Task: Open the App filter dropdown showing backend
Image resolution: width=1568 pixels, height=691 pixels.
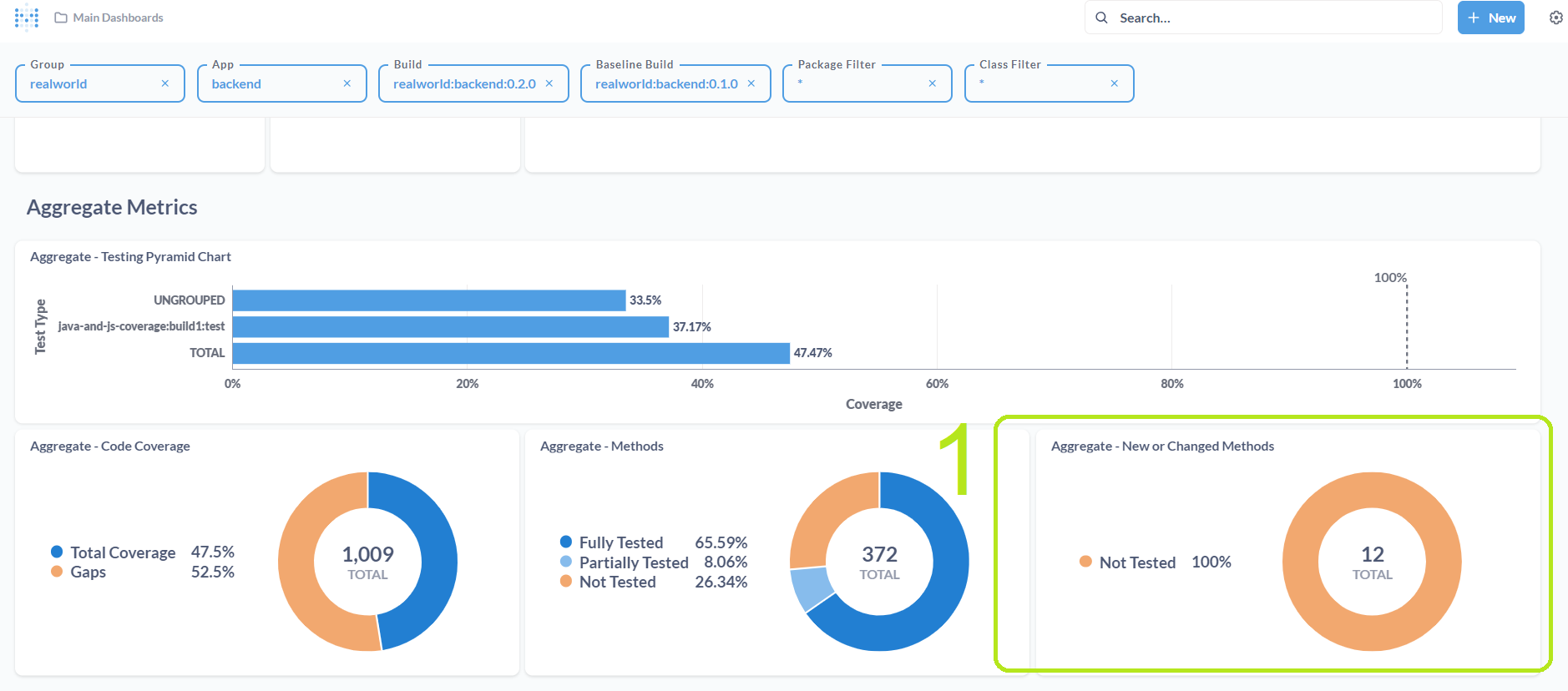Action: tap(282, 83)
